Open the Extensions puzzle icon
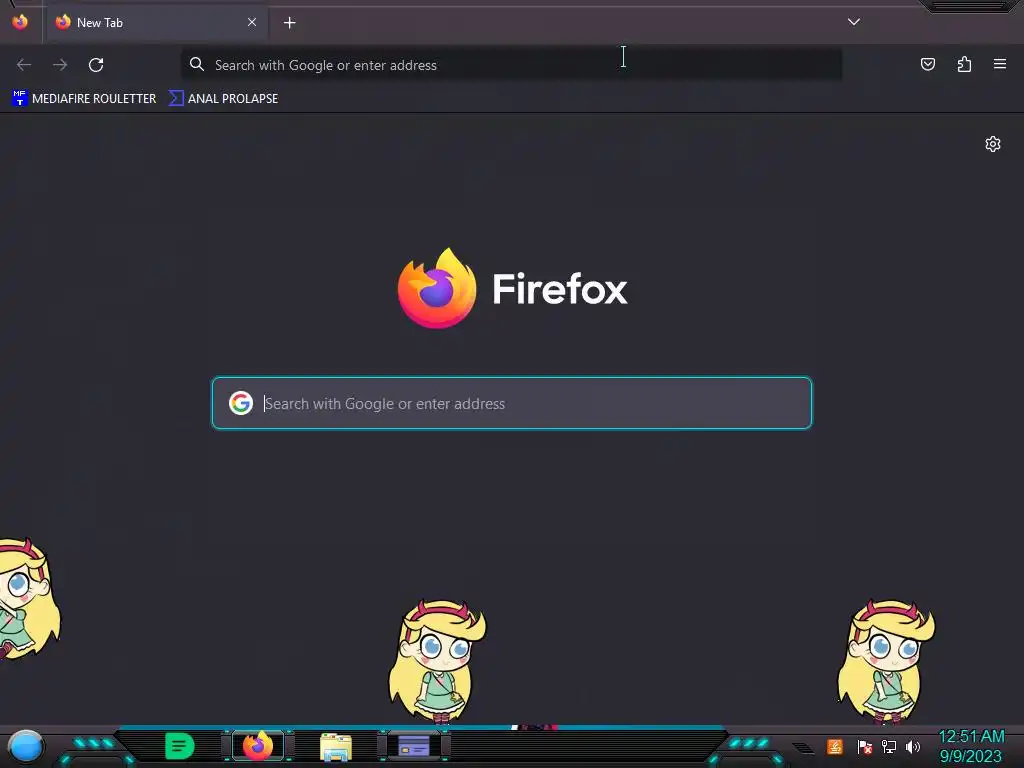 tap(964, 64)
